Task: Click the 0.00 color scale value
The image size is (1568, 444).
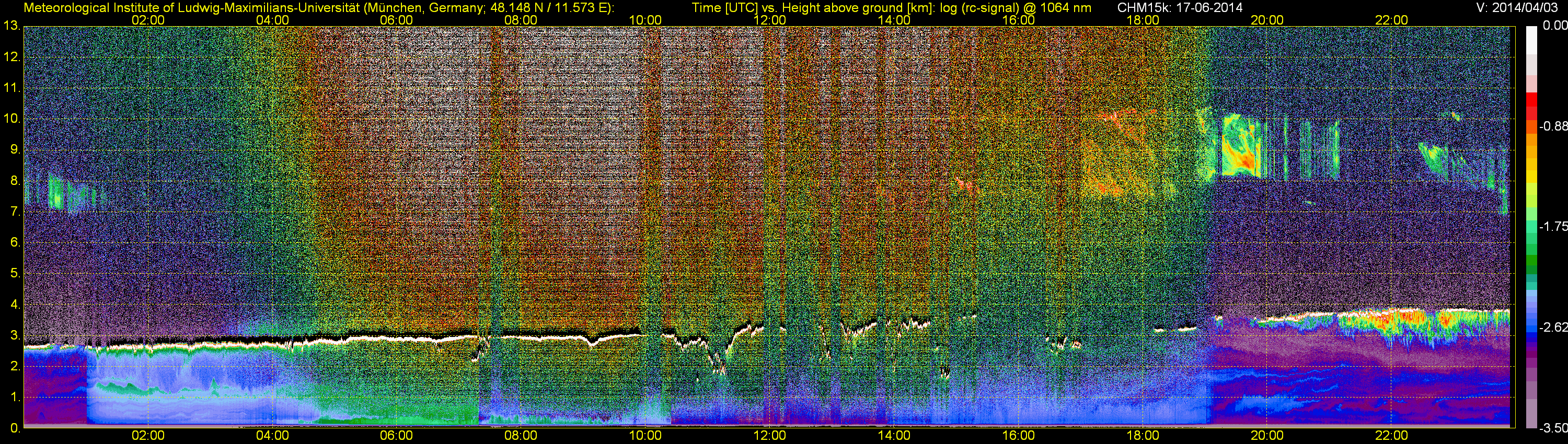Action: pos(1555,26)
